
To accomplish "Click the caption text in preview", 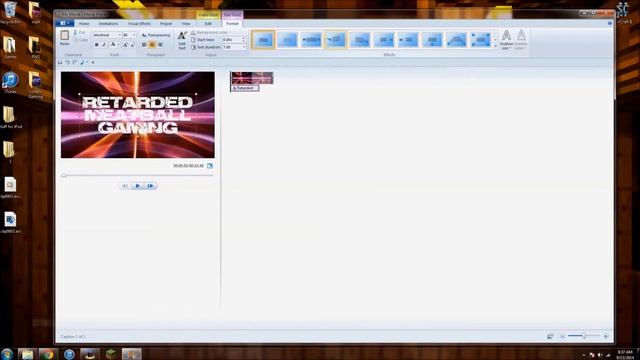I will pos(138,115).
